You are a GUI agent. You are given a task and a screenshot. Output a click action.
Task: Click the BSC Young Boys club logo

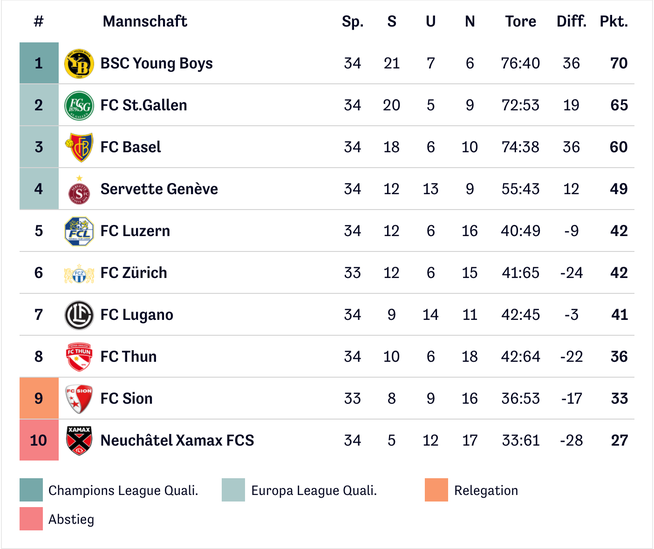click(78, 64)
